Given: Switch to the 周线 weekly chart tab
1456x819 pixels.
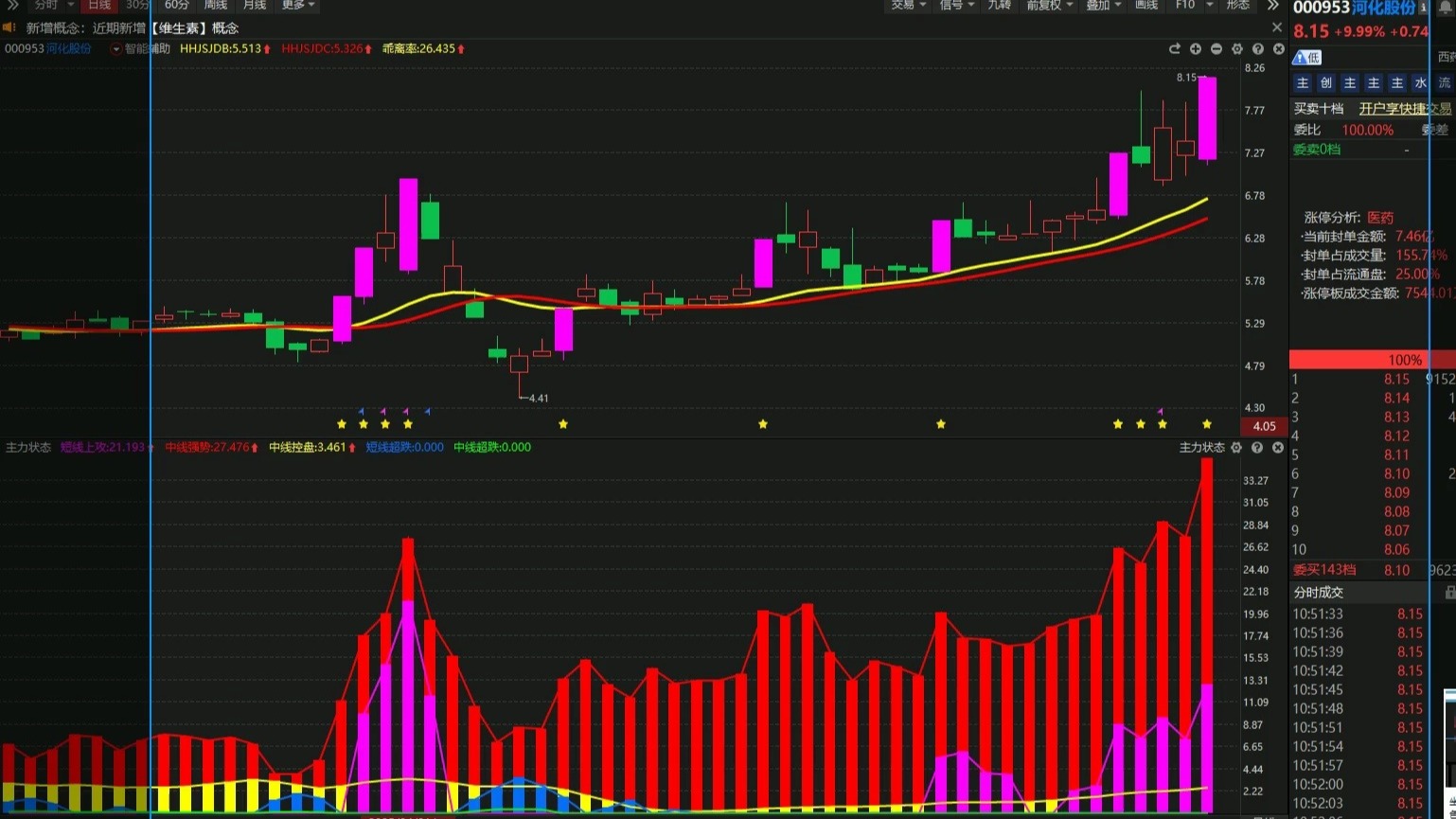Looking at the screenshot, I should coord(216,6).
